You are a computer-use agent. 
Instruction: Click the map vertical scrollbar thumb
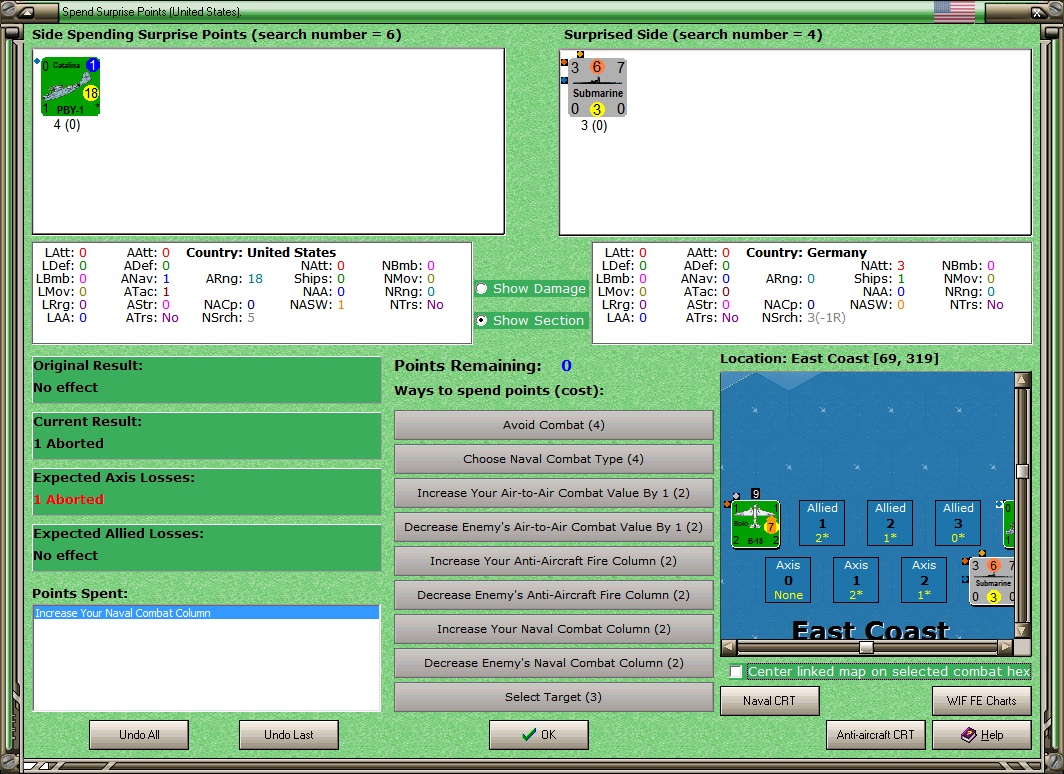coord(1022,471)
